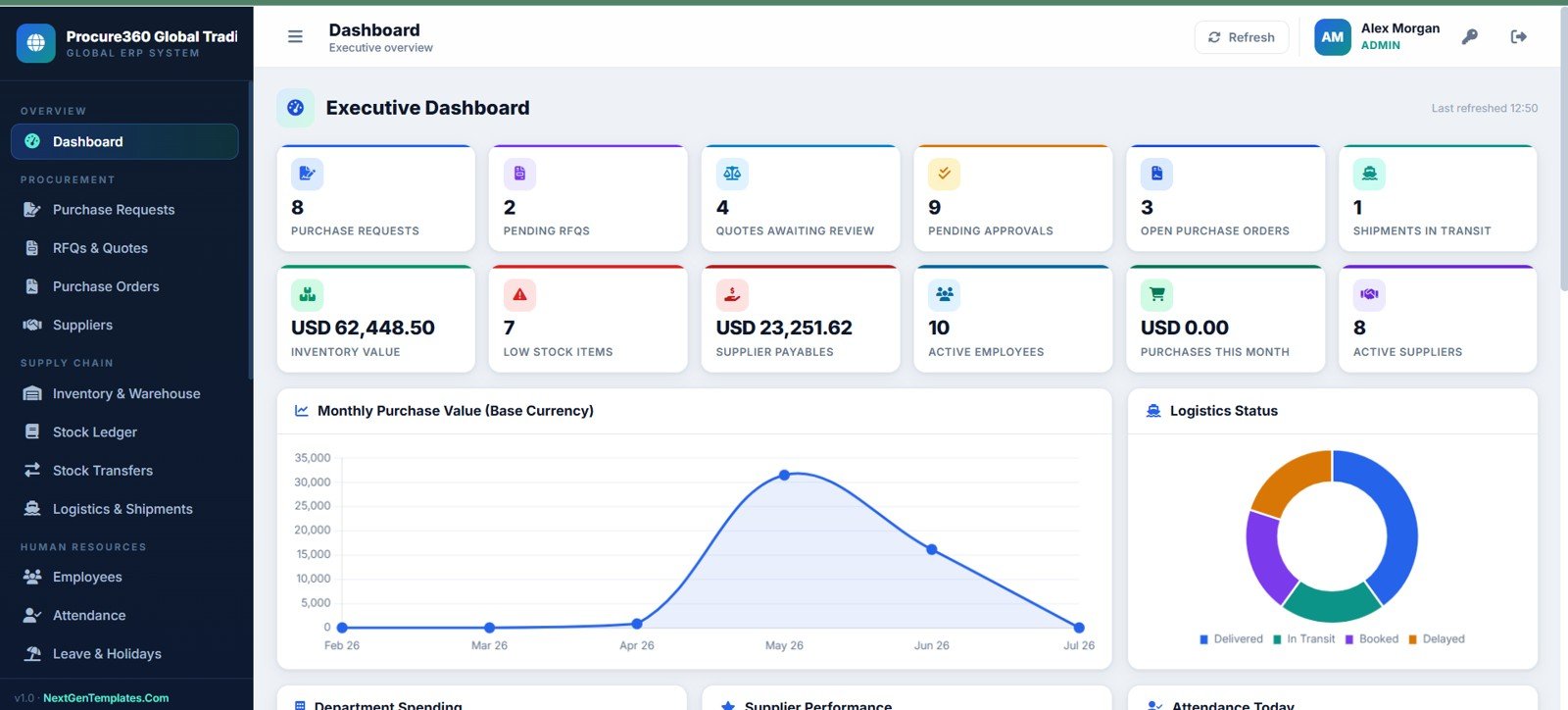Viewport: 1568px width, 710px height.
Task: Click the Feb 26 x-axis label
Action: pos(342,645)
